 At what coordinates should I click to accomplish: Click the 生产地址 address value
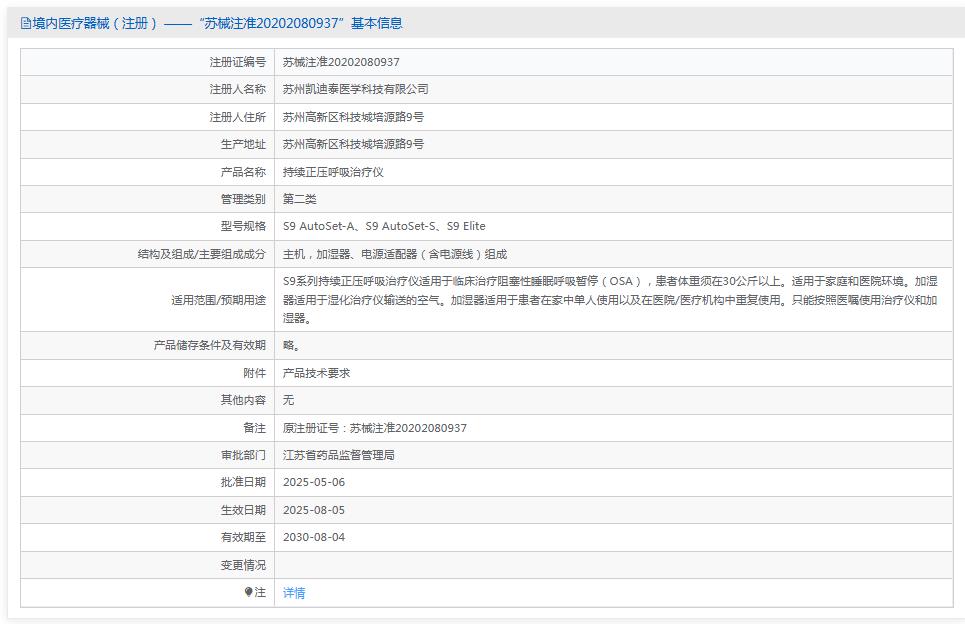click(353, 144)
